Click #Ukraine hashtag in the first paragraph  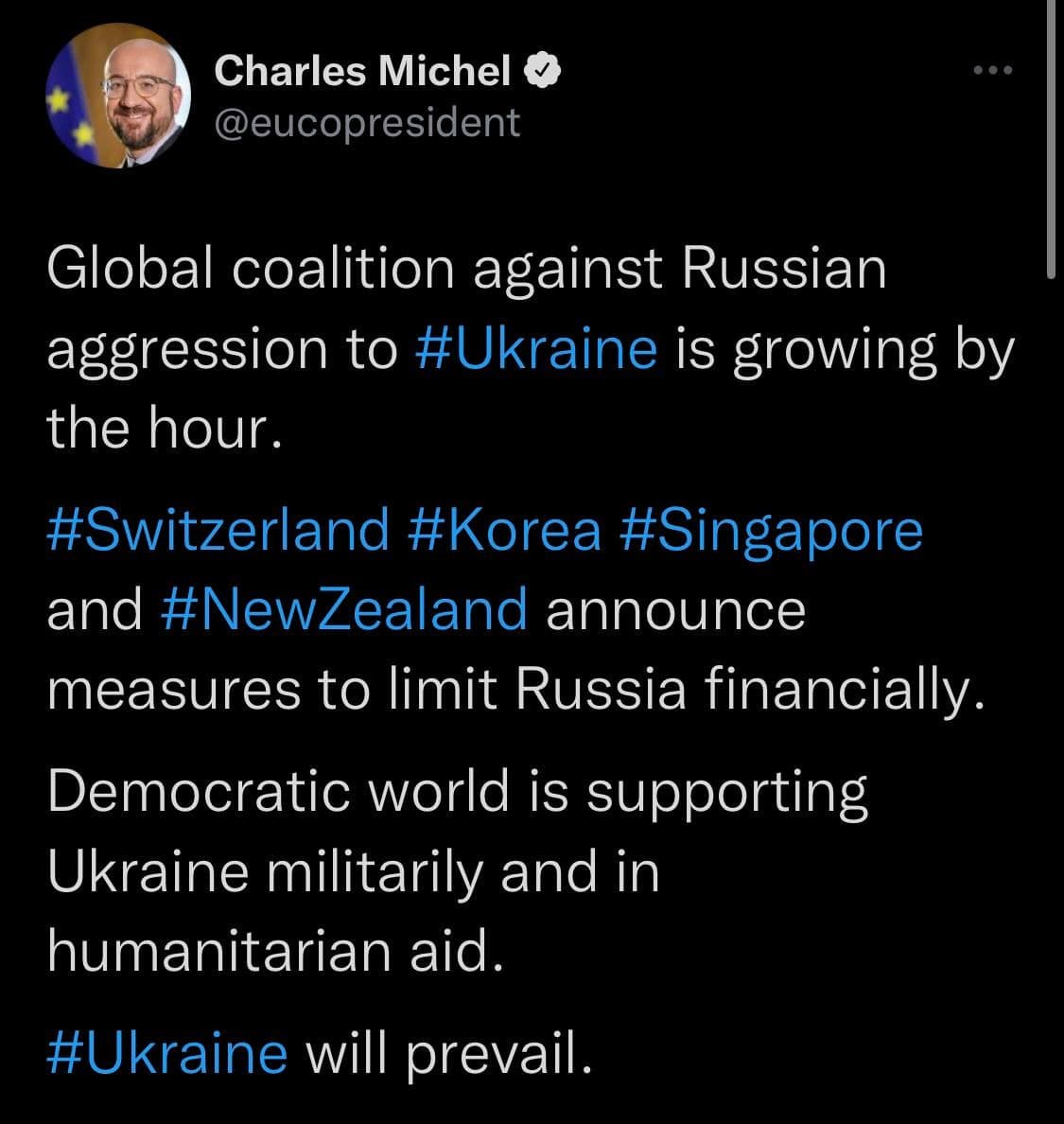tap(536, 348)
